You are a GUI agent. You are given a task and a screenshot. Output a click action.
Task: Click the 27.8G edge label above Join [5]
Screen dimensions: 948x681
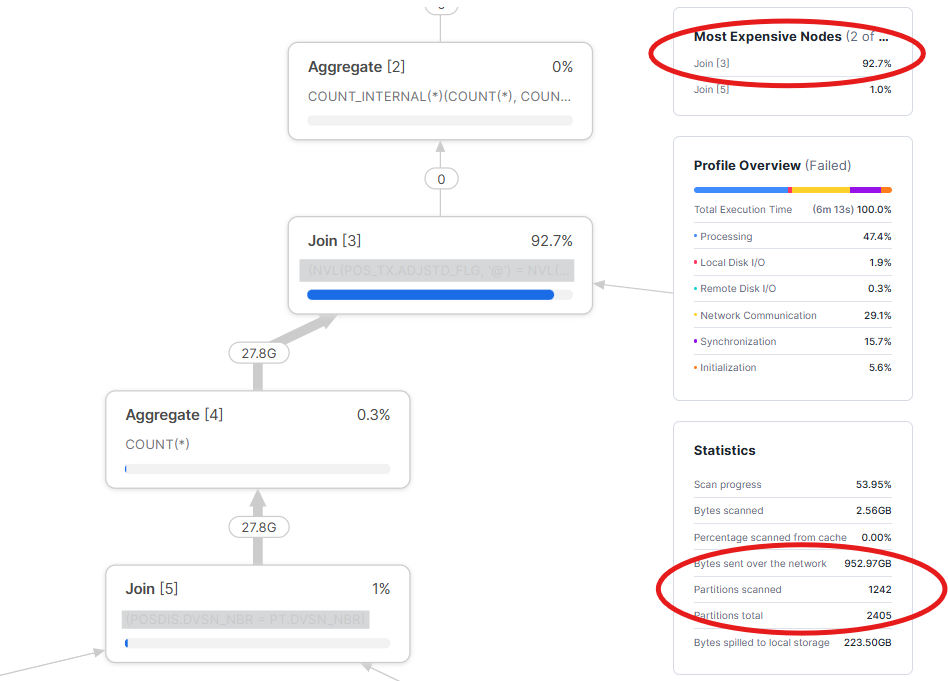tap(258, 526)
